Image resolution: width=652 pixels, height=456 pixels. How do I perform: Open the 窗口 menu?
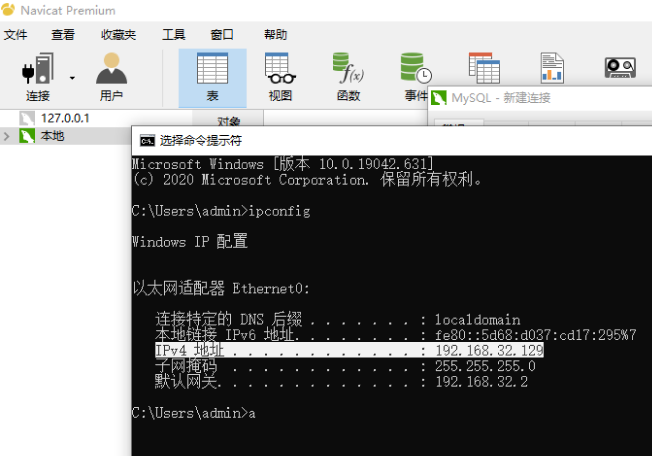point(222,35)
